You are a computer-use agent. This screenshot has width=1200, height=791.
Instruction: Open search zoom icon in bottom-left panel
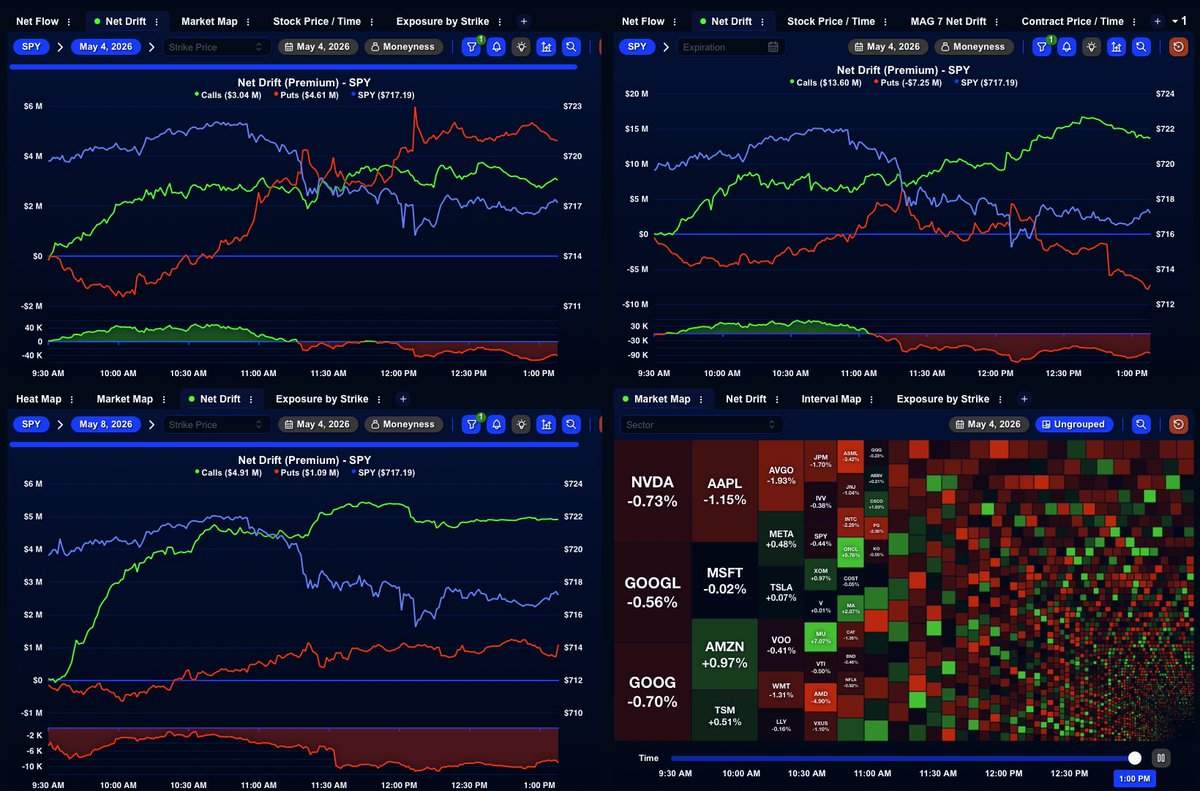(571, 424)
